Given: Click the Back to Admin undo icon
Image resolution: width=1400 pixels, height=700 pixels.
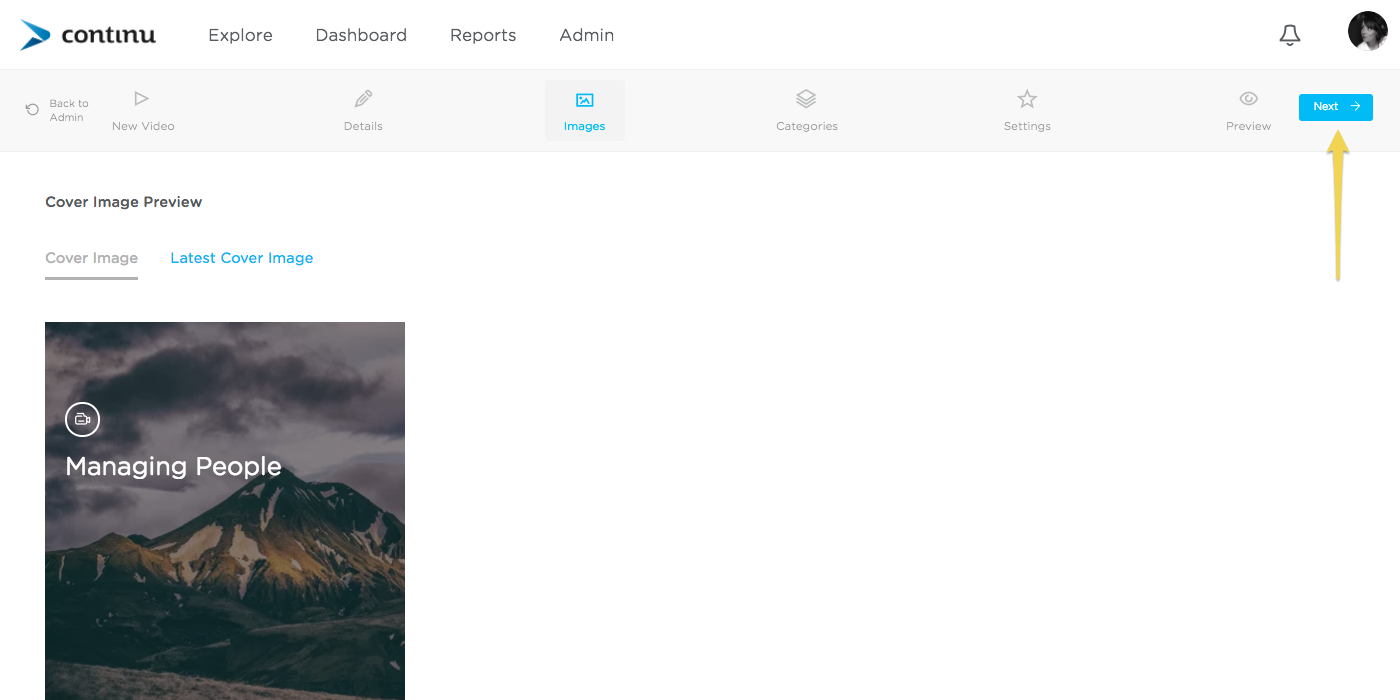Looking at the screenshot, I should [33, 109].
